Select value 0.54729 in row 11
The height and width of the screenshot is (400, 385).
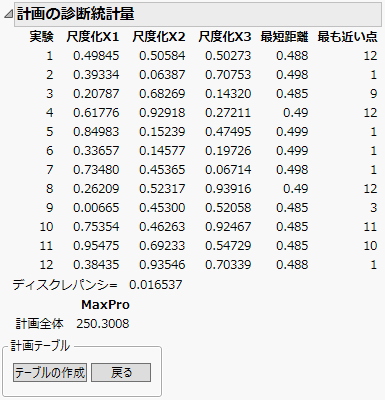tap(228, 246)
